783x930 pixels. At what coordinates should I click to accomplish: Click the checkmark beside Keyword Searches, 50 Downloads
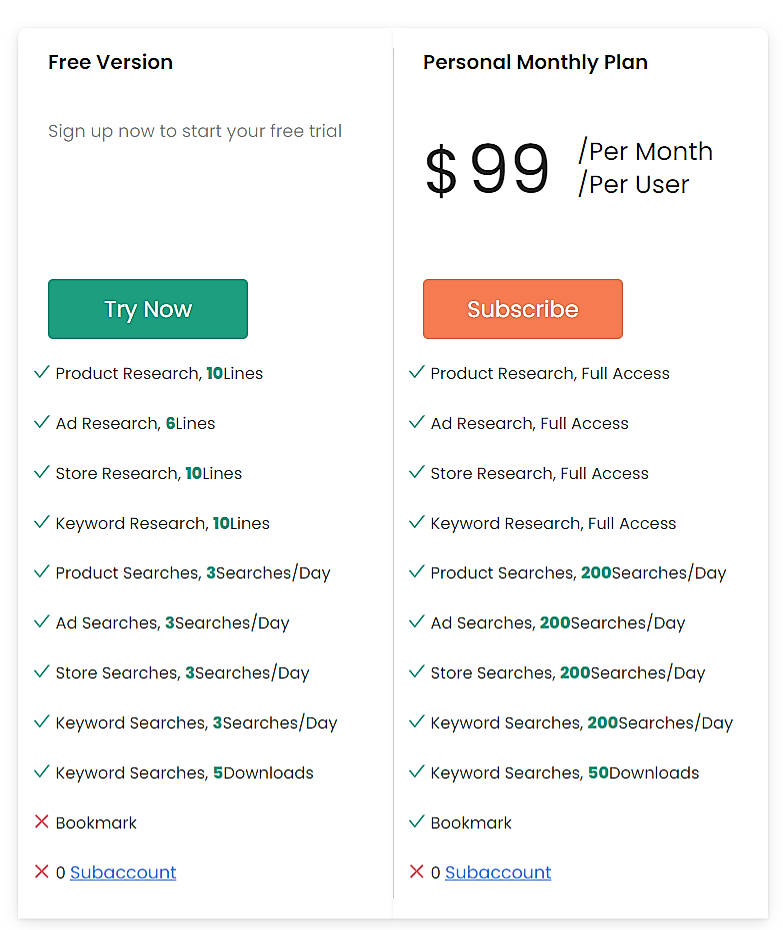tap(416, 772)
